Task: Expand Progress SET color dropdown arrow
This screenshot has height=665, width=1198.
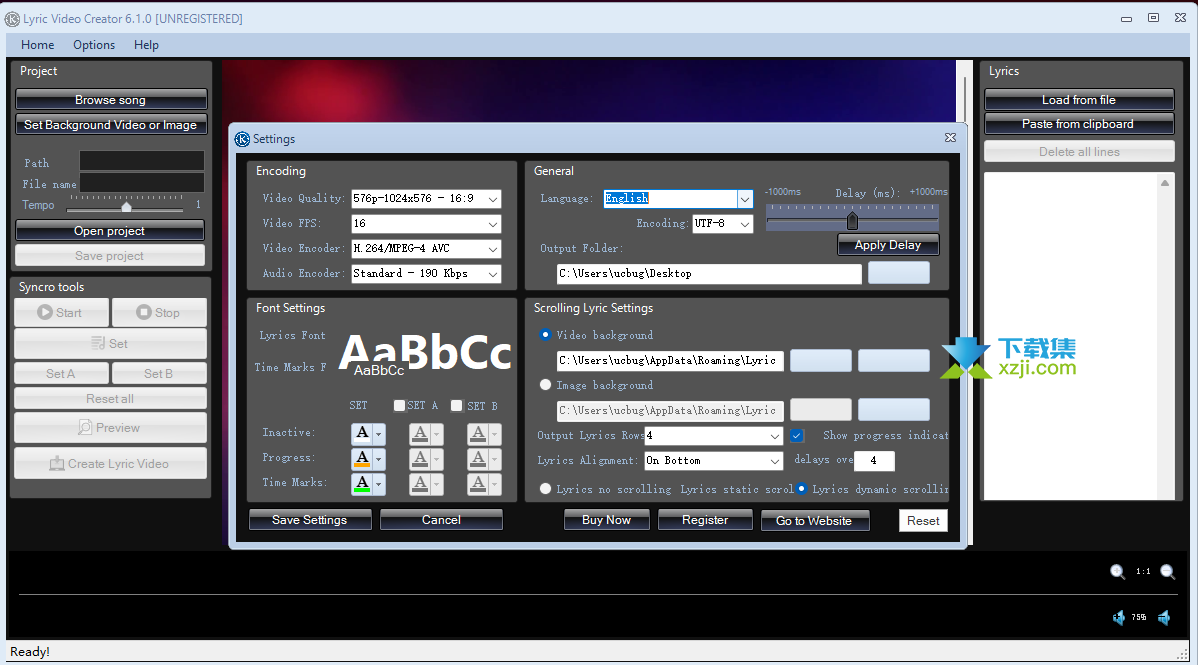Action: (378, 459)
